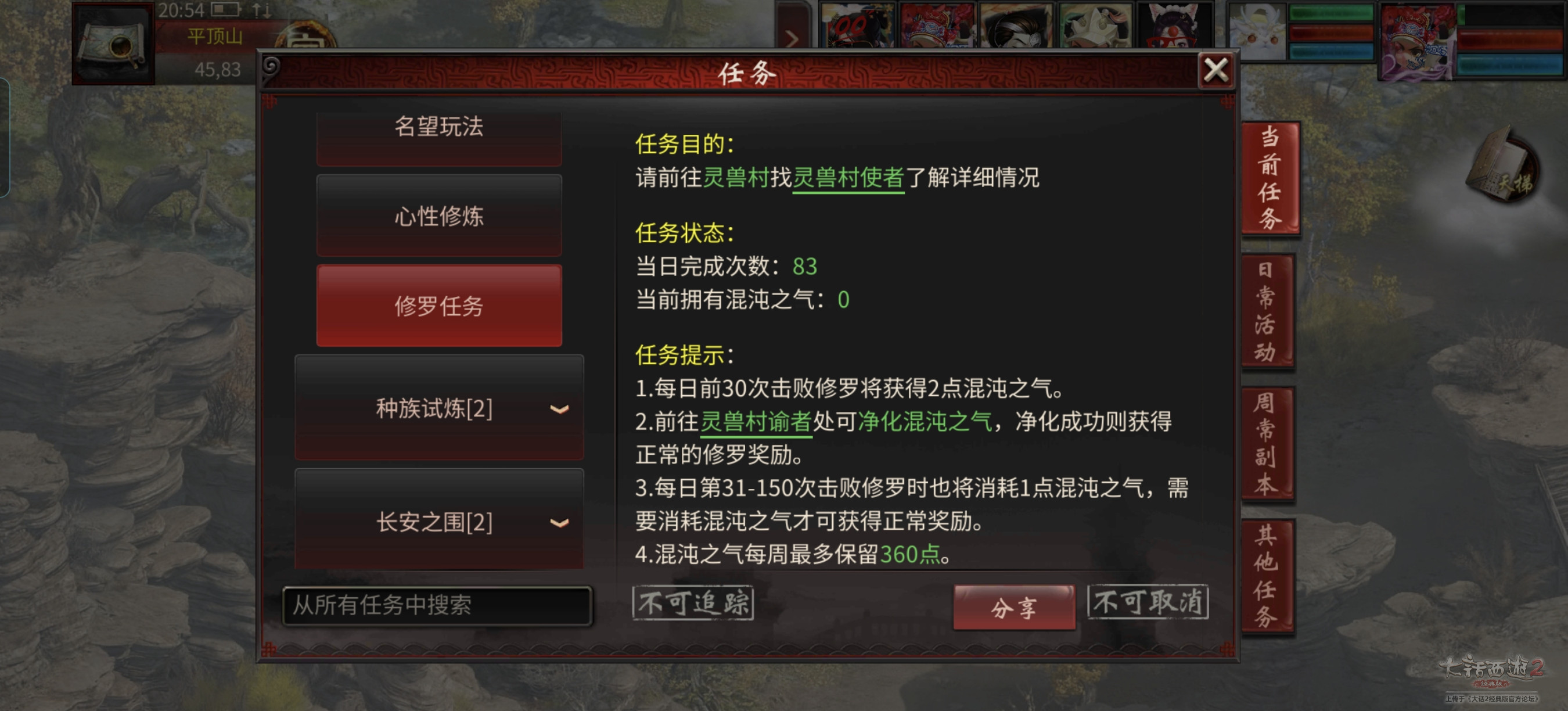Image resolution: width=1568 pixels, height=711 pixels.
Task: Click the task search input field
Action: click(437, 605)
